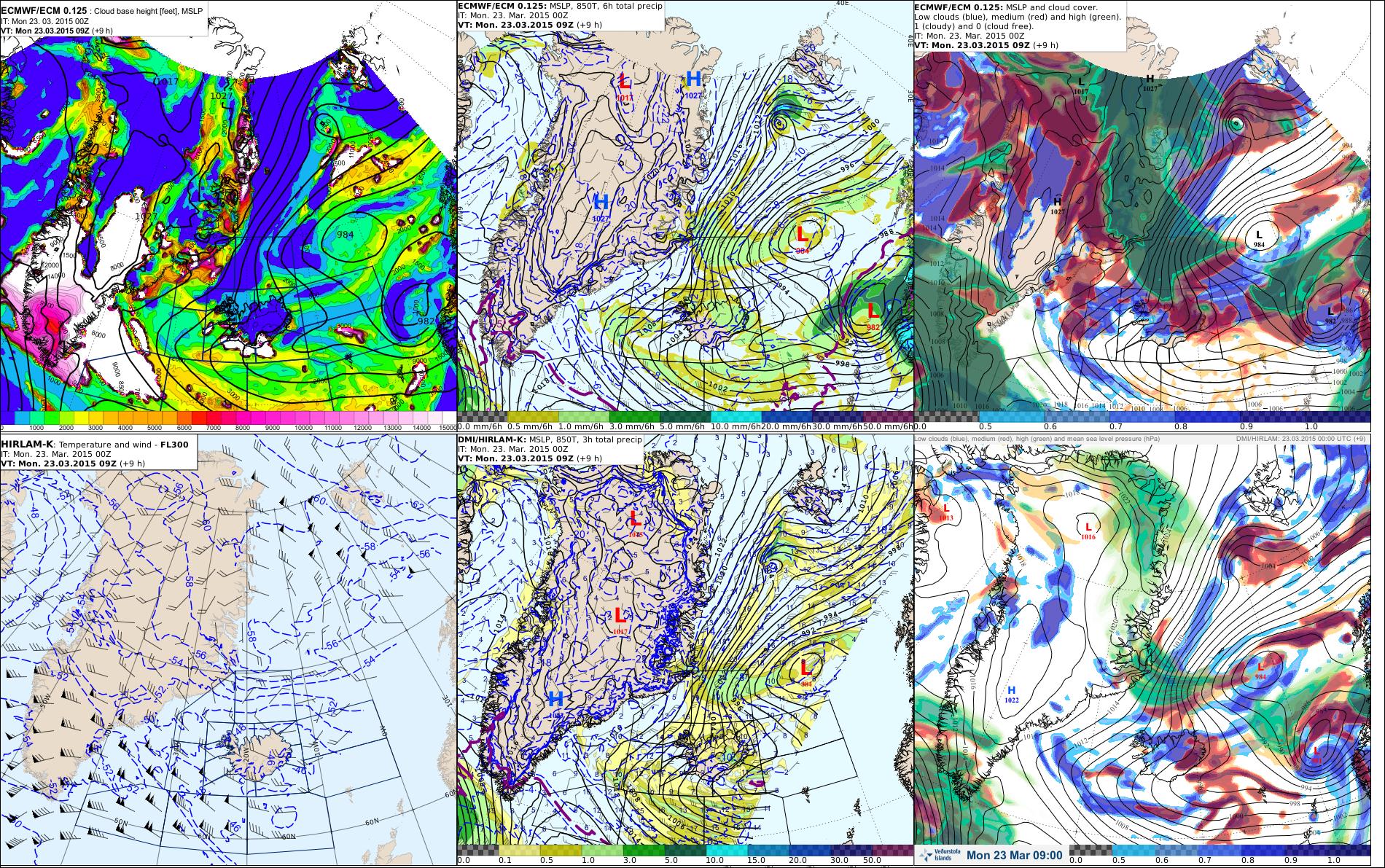
Task: Pick cyan 10.0-15.0 swatch in DMI precip legend
Action: coord(727,850)
